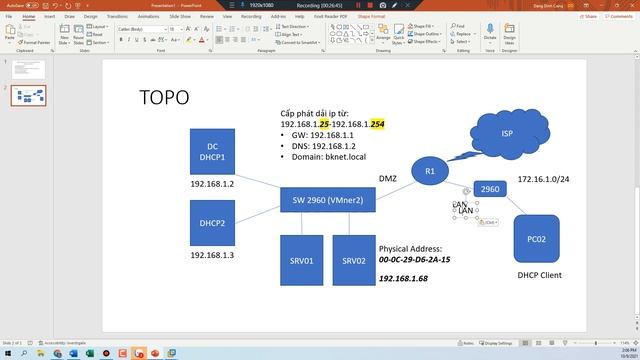Open Align Text dropdown
The width and height of the screenshot is (640, 360).
coord(289,35)
